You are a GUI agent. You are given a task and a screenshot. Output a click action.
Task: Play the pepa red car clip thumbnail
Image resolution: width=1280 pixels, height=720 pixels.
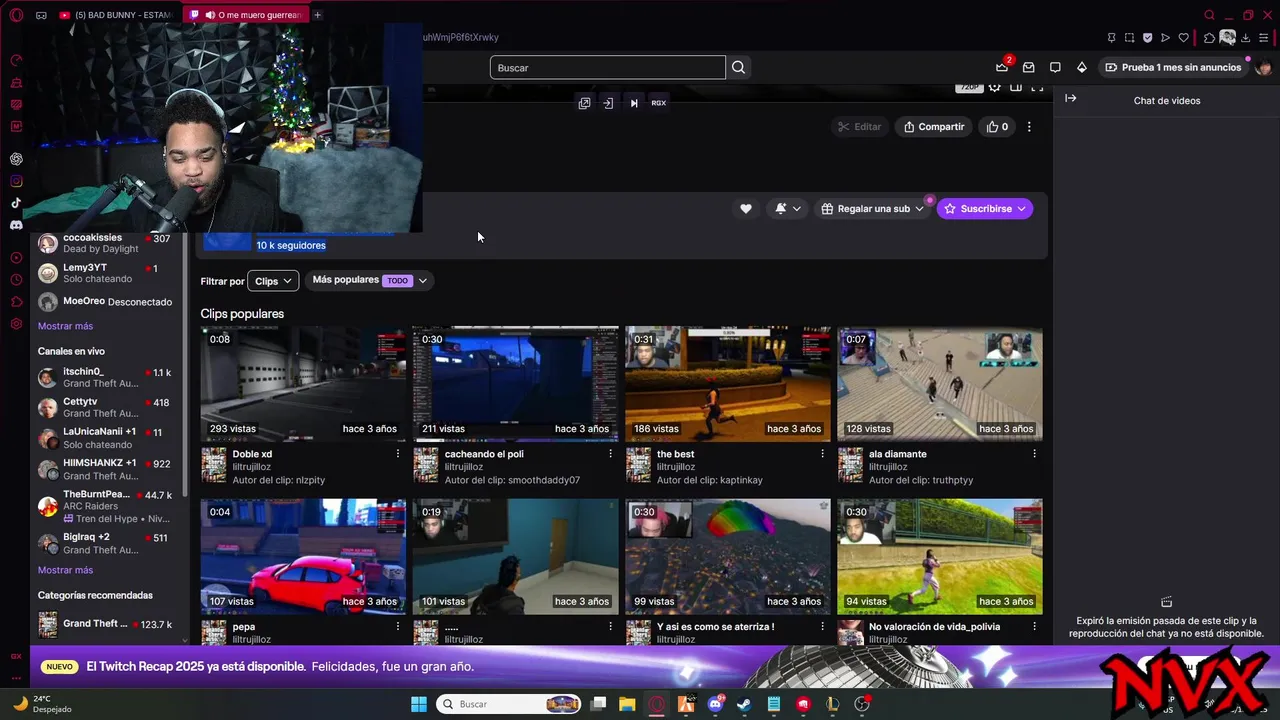pos(303,557)
